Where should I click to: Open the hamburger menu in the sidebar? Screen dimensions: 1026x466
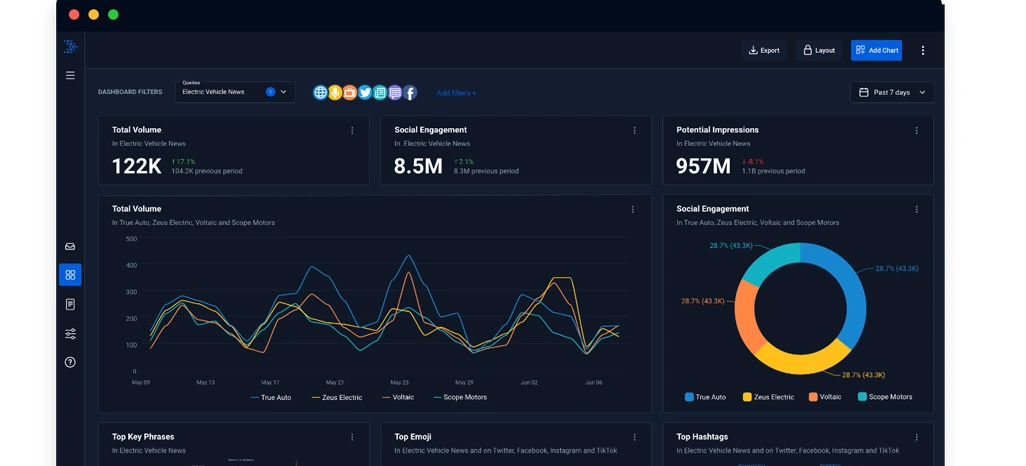[x=70, y=75]
